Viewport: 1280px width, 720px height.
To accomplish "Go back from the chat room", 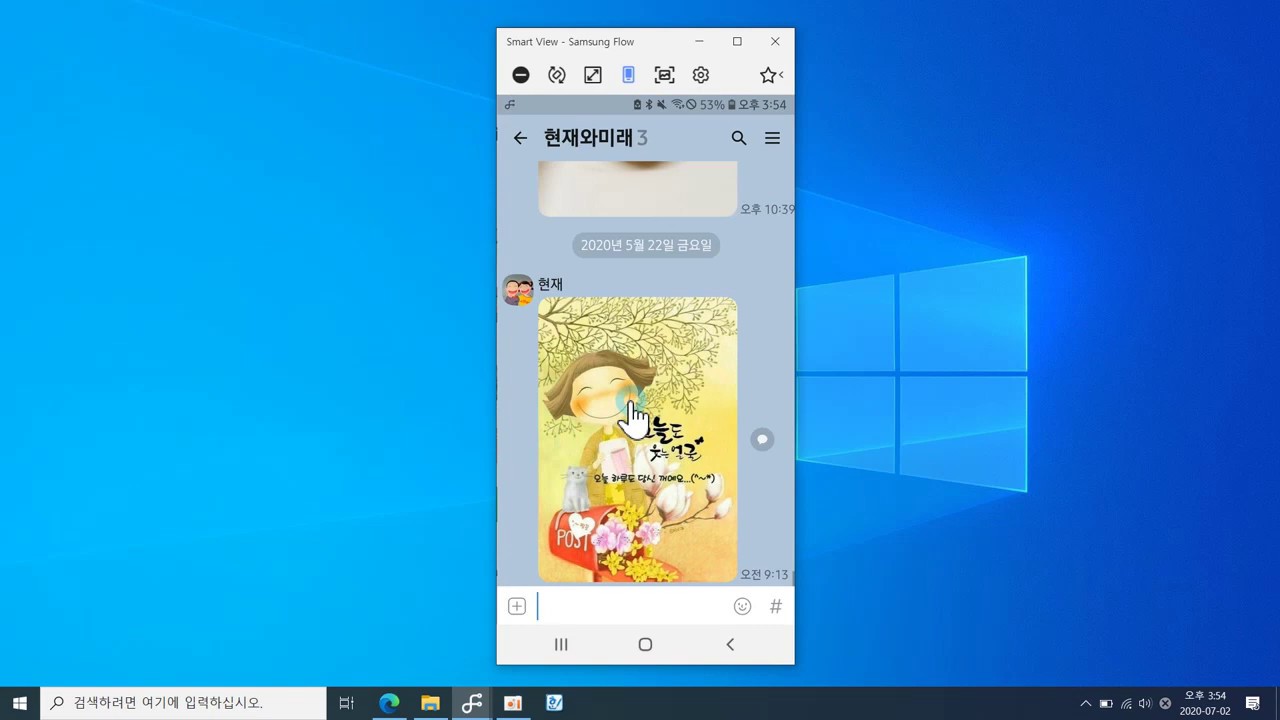I will (520, 138).
